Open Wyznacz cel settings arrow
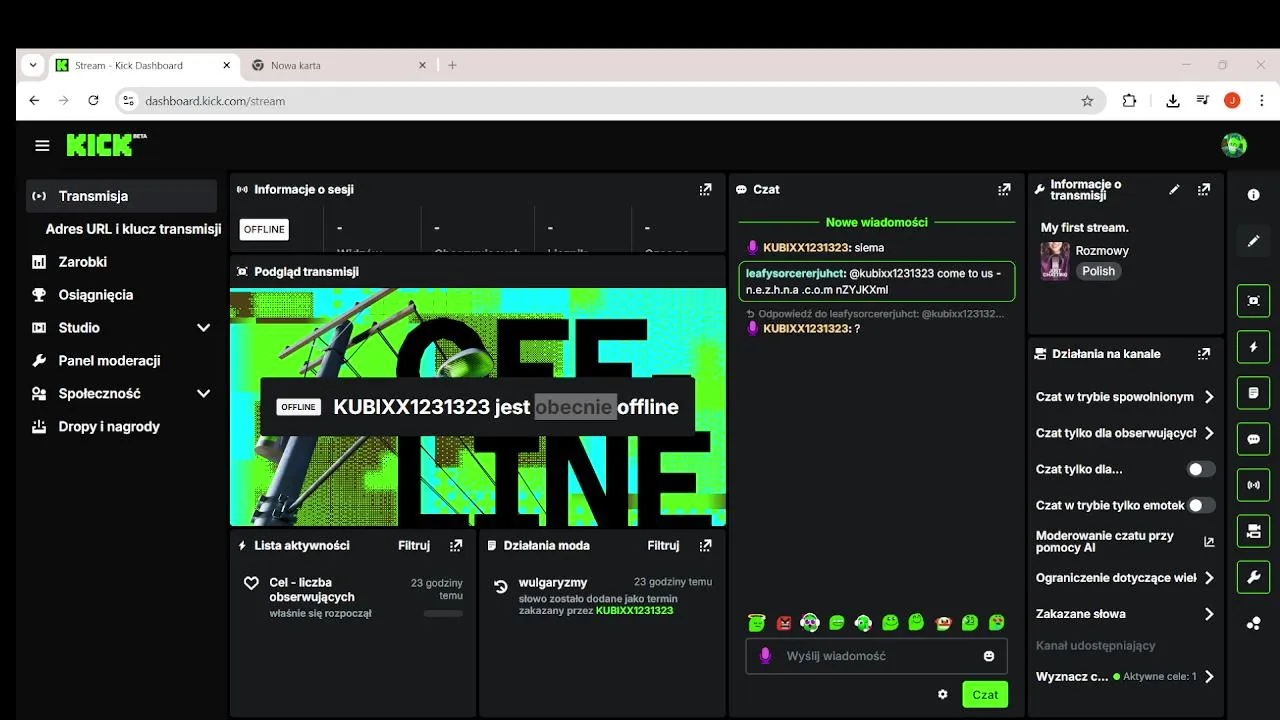Viewport: 1280px width, 720px height. coord(1209,677)
